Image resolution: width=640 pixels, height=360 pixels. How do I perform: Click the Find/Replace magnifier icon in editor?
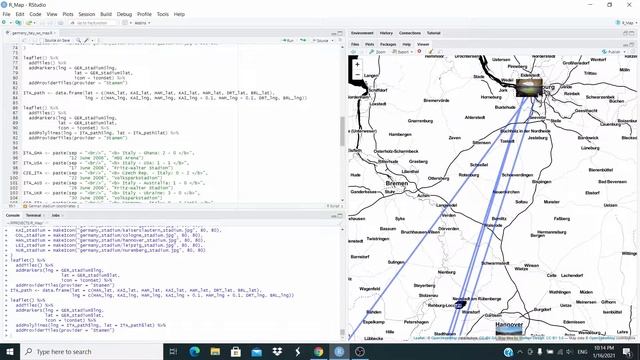coord(78,40)
